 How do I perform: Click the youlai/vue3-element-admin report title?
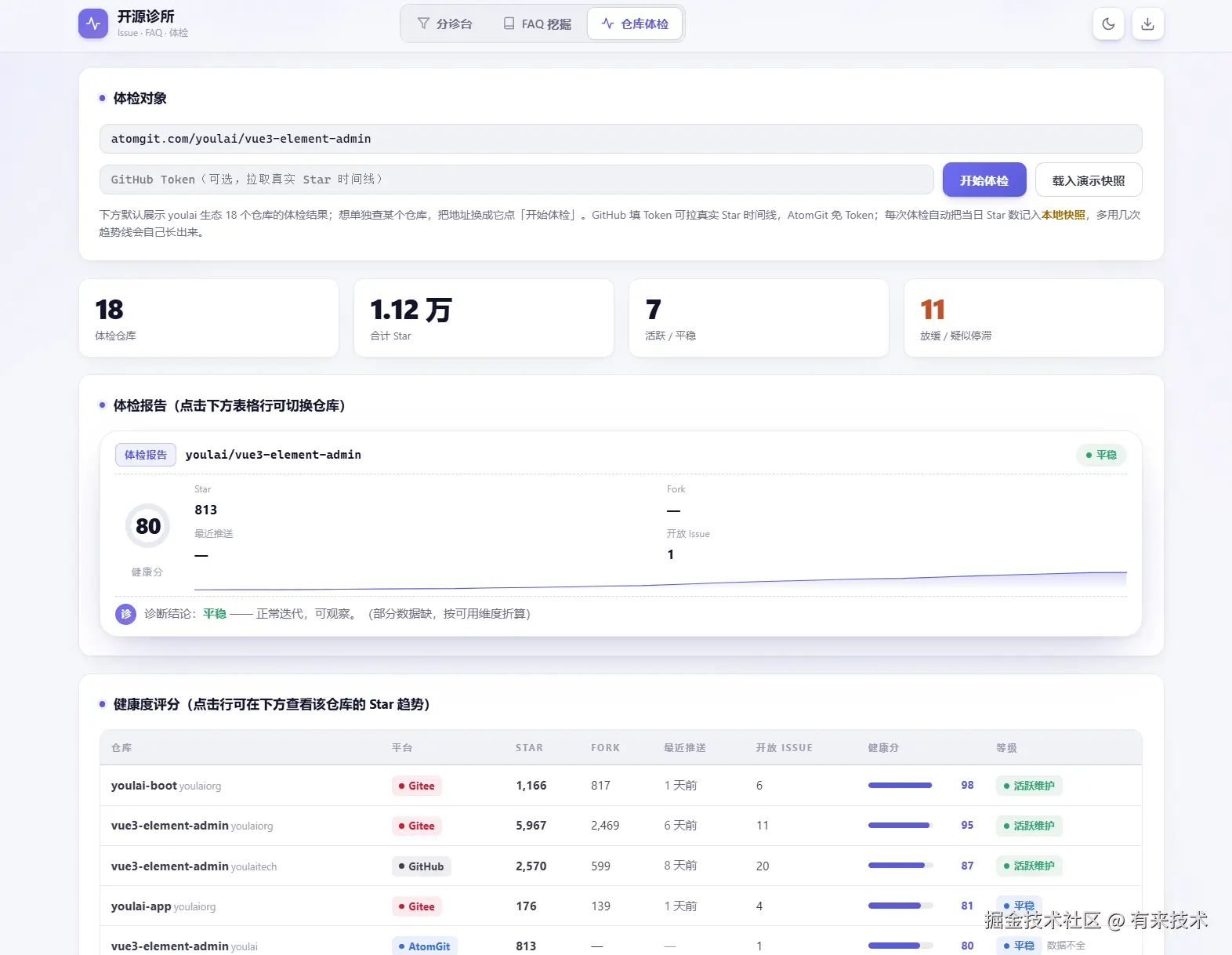[274, 455]
